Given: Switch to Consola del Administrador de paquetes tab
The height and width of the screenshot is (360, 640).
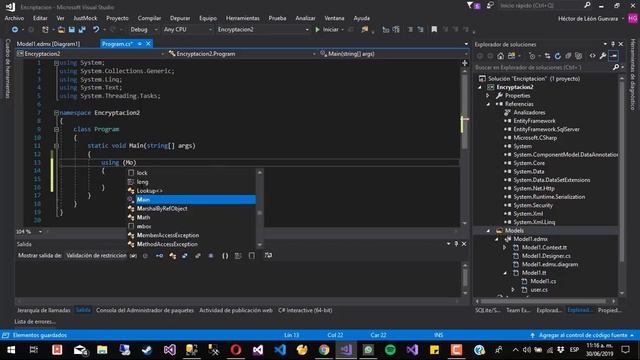Looking at the screenshot, I should coord(145,310).
